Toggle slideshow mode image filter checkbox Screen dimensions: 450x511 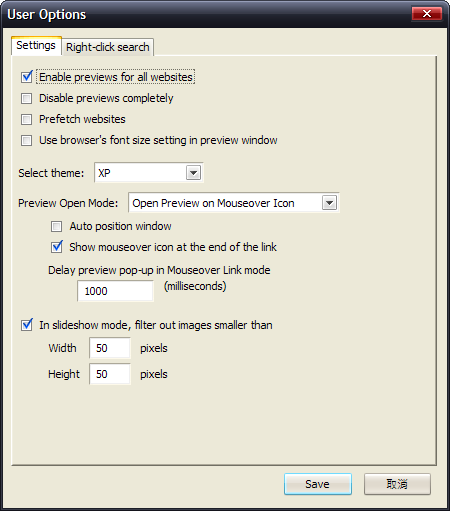pos(27,325)
